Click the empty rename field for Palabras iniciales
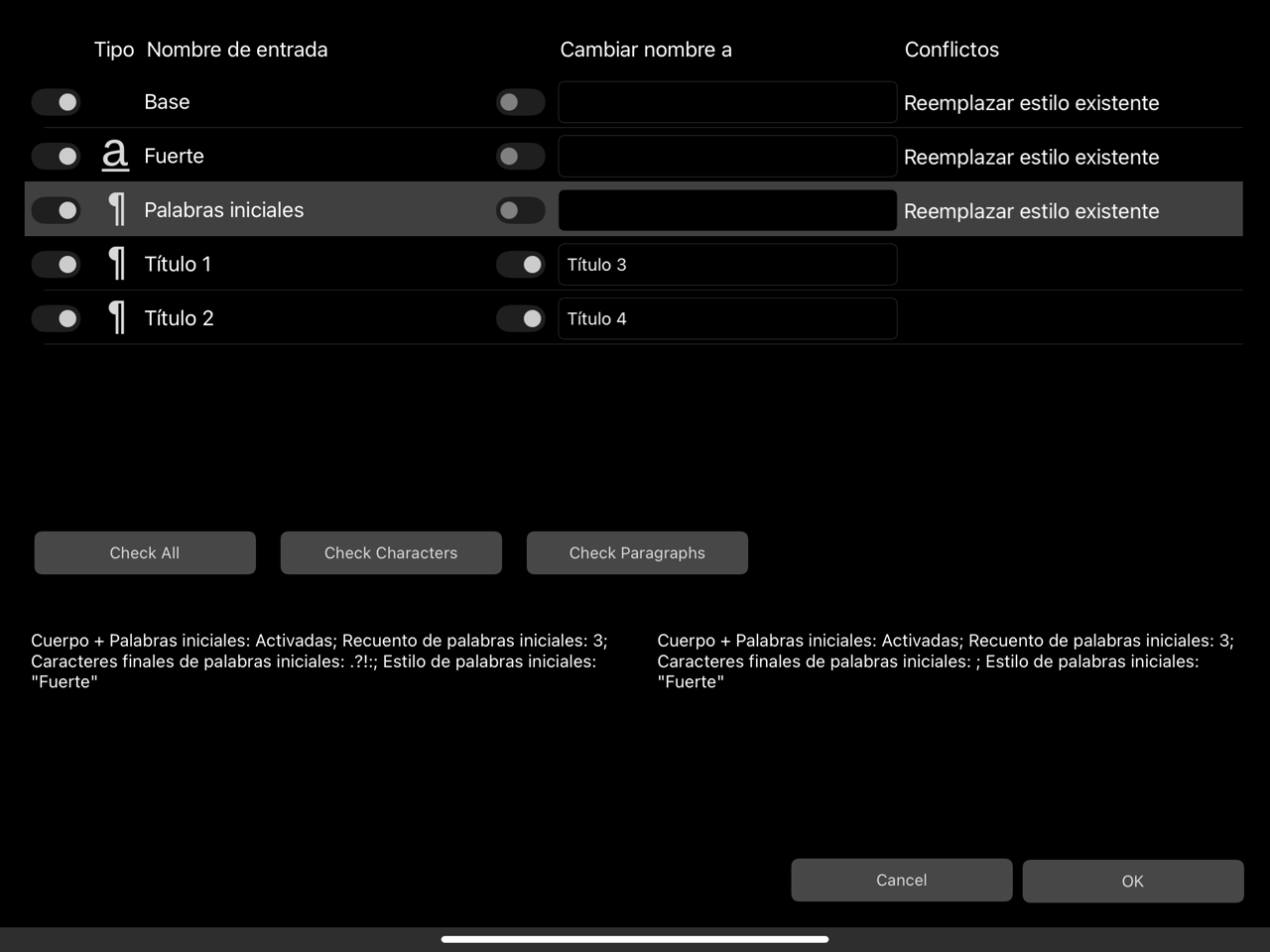Viewport: 1270px width, 952px height. click(x=727, y=209)
